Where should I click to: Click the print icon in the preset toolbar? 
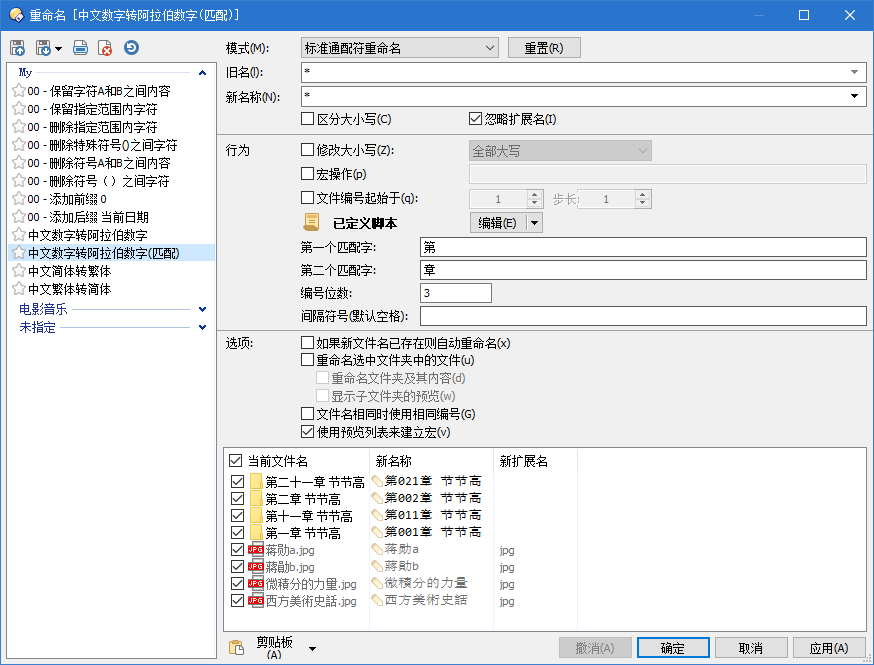pyautogui.click(x=80, y=48)
